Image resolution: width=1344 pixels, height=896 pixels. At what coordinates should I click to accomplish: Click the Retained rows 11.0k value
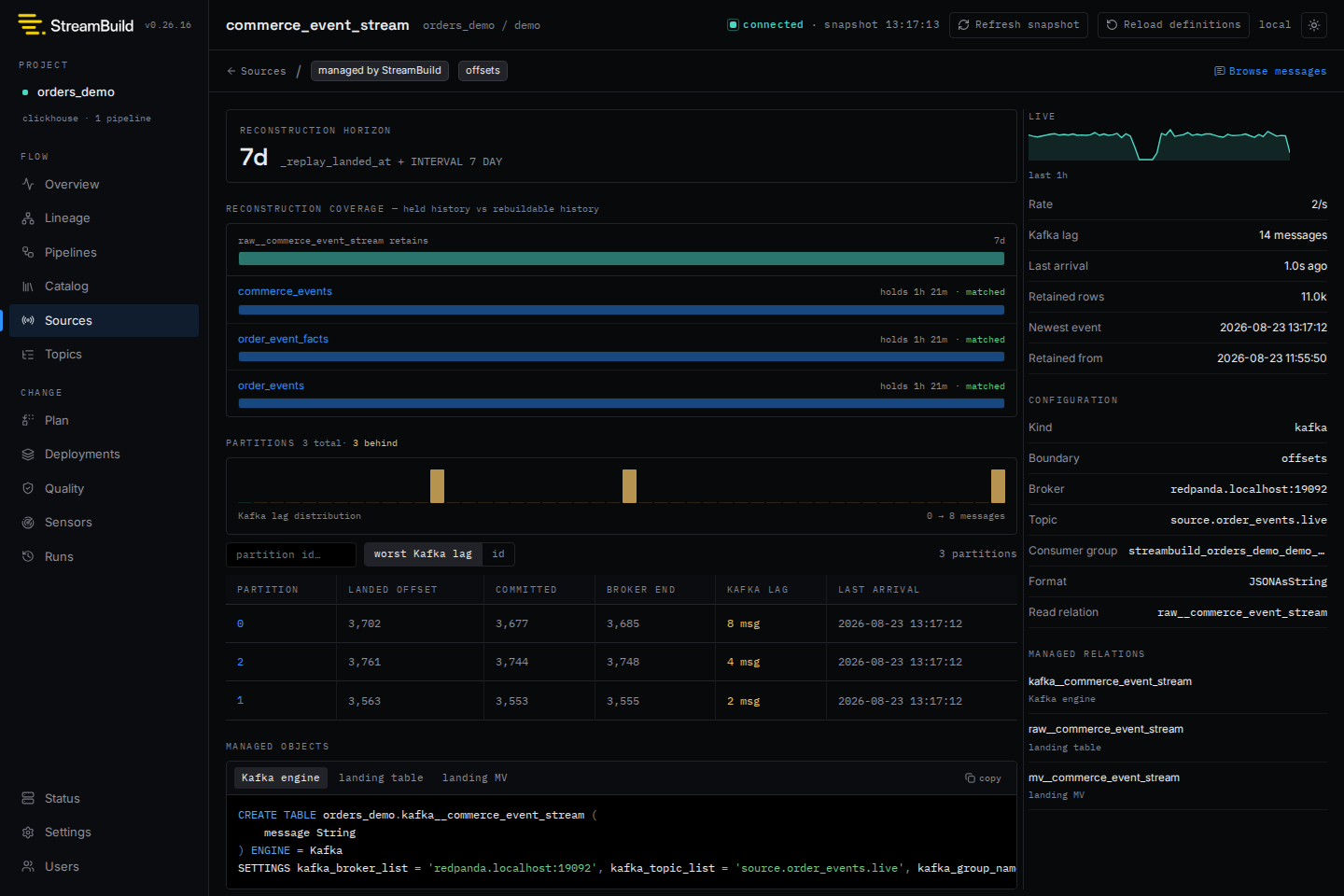(x=1314, y=297)
